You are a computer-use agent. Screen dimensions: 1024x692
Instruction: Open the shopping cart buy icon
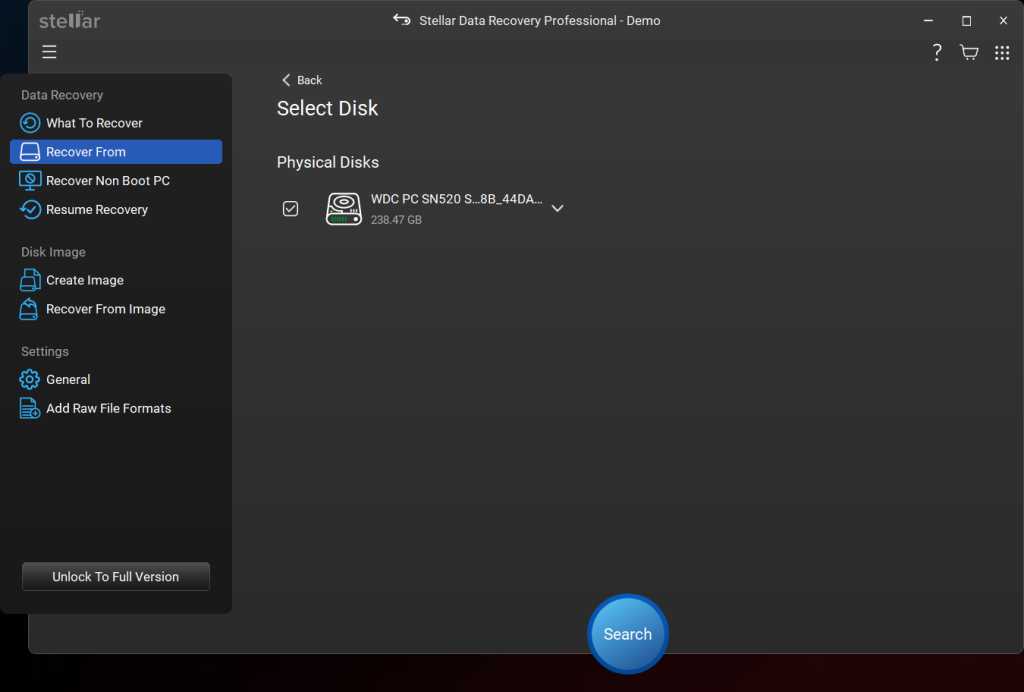tap(969, 52)
